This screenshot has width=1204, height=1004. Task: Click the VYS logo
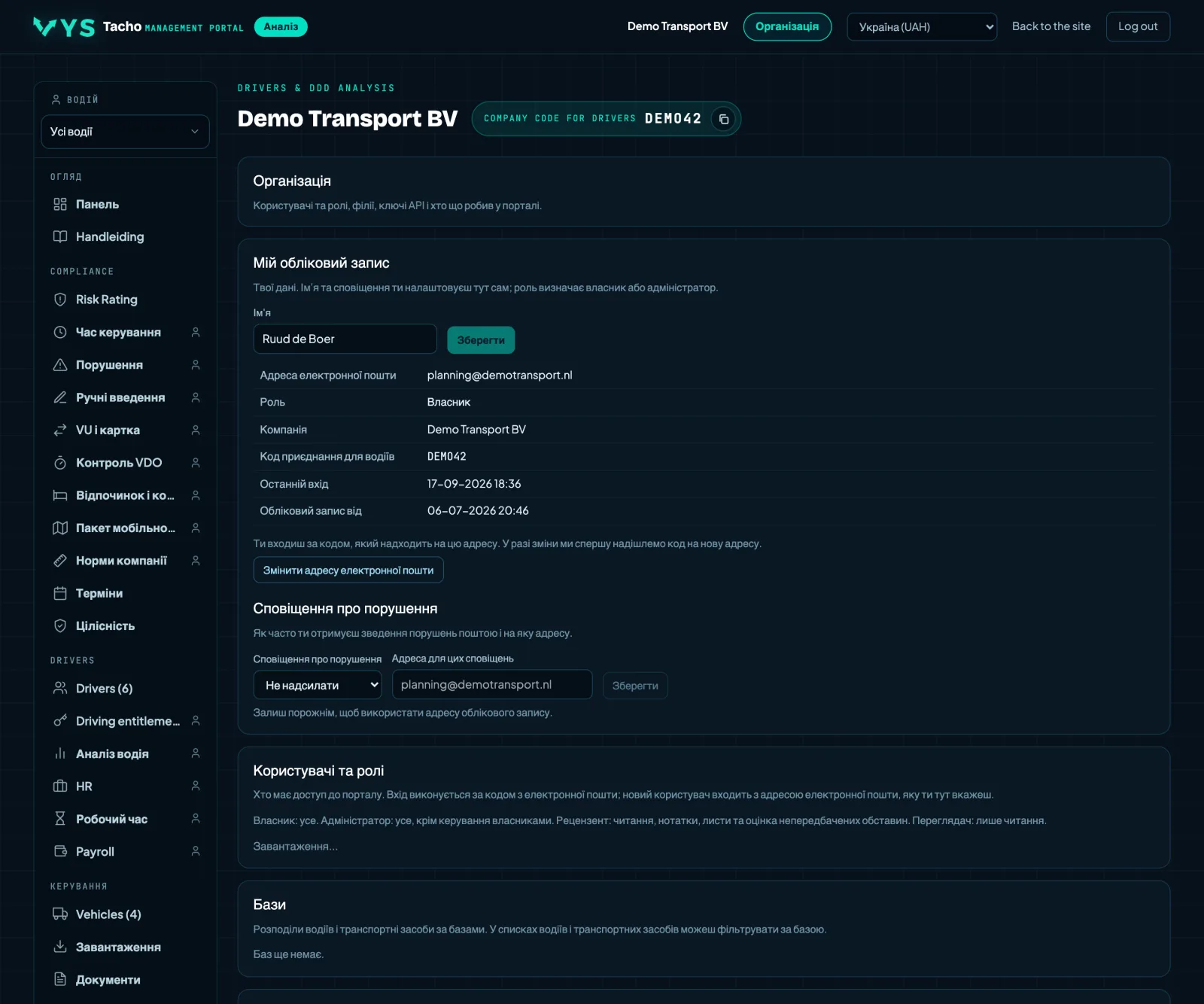(64, 27)
